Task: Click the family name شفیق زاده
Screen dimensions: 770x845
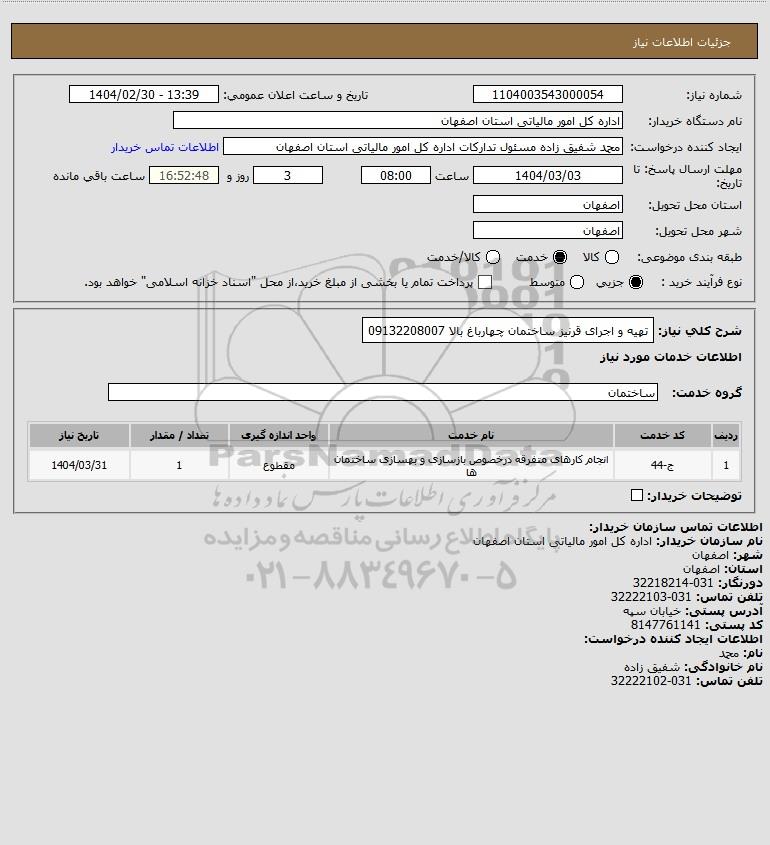Action: (x=652, y=667)
